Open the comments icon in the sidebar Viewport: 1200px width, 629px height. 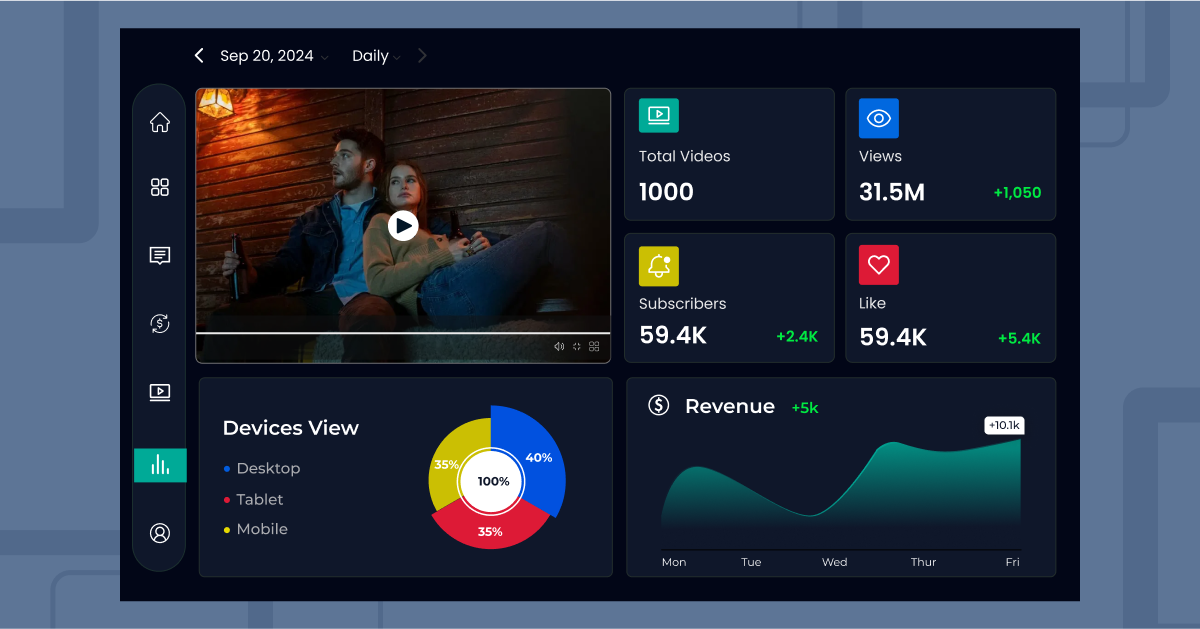[159, 255]
